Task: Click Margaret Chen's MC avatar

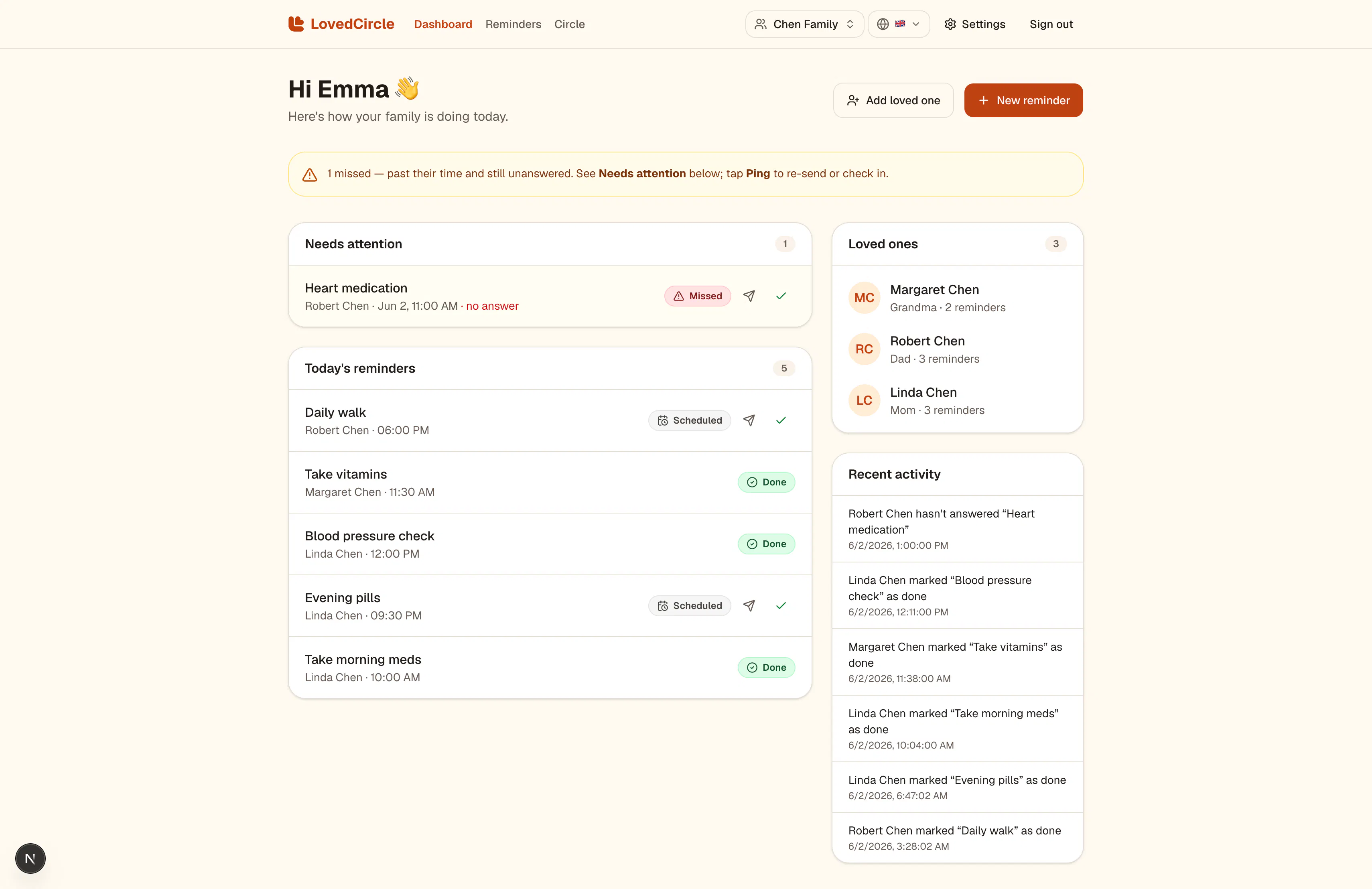Action: (x=864, y=298)
